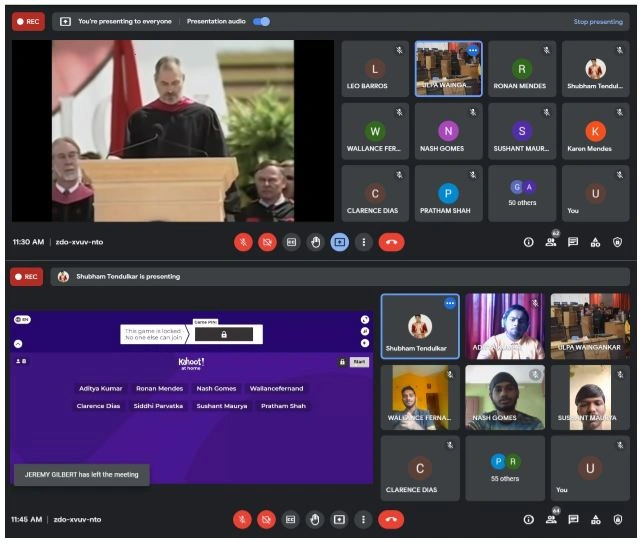641x543 pixels.
Task: Open meeting details in 11:45 AM meeting
Action: tap(529, 520)
